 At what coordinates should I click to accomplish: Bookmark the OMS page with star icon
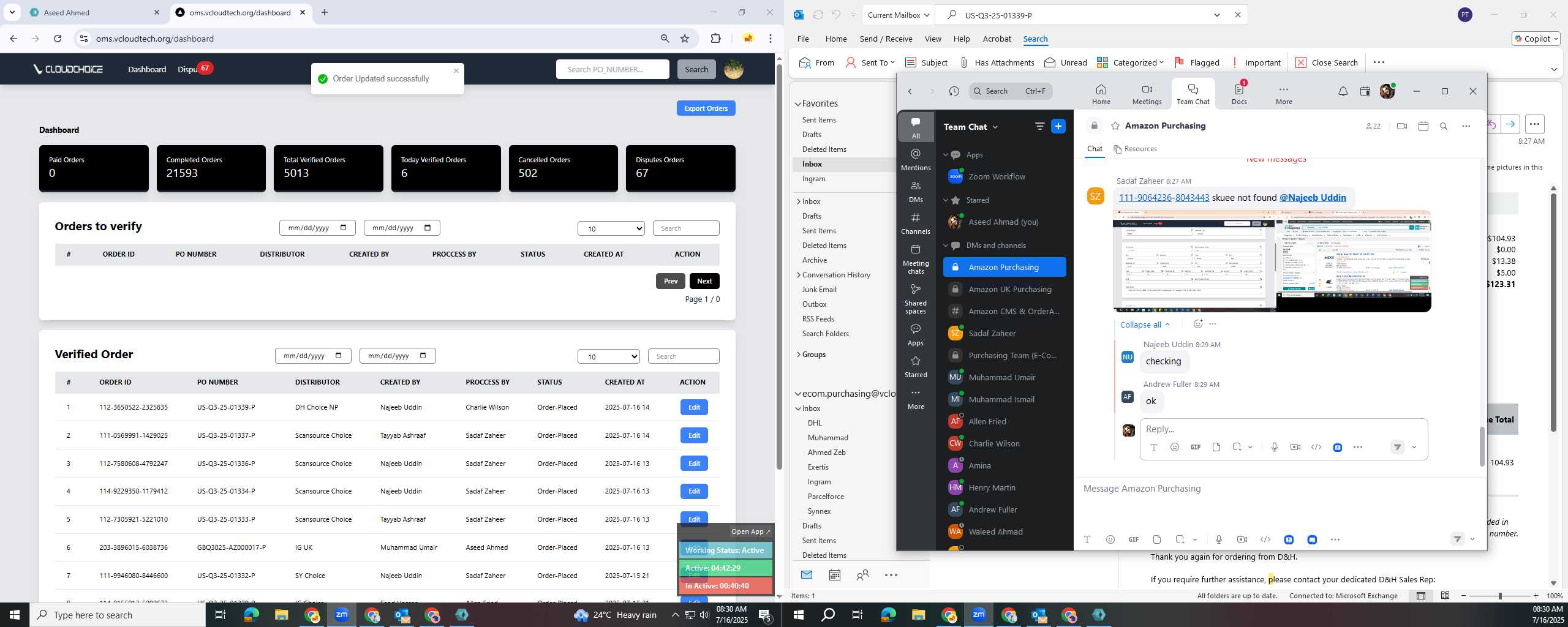[685, 39]
